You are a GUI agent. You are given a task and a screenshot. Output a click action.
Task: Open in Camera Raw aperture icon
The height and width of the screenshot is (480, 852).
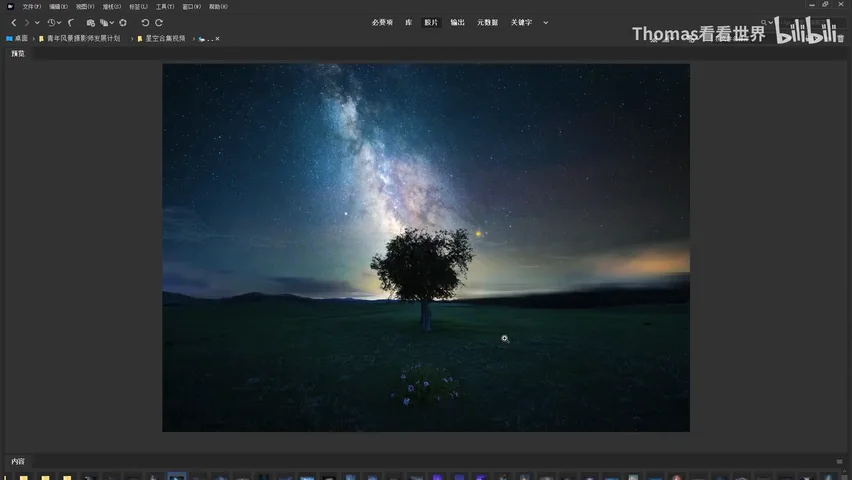pos(123,23)
